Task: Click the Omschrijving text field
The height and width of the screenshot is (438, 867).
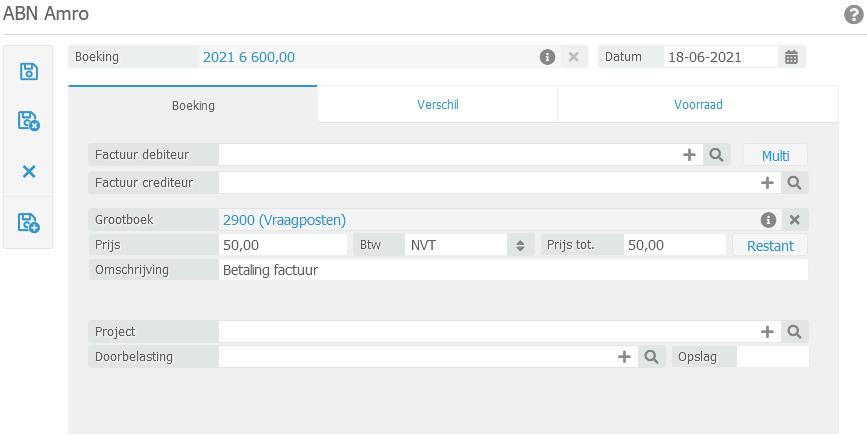Action: point(512,270)
